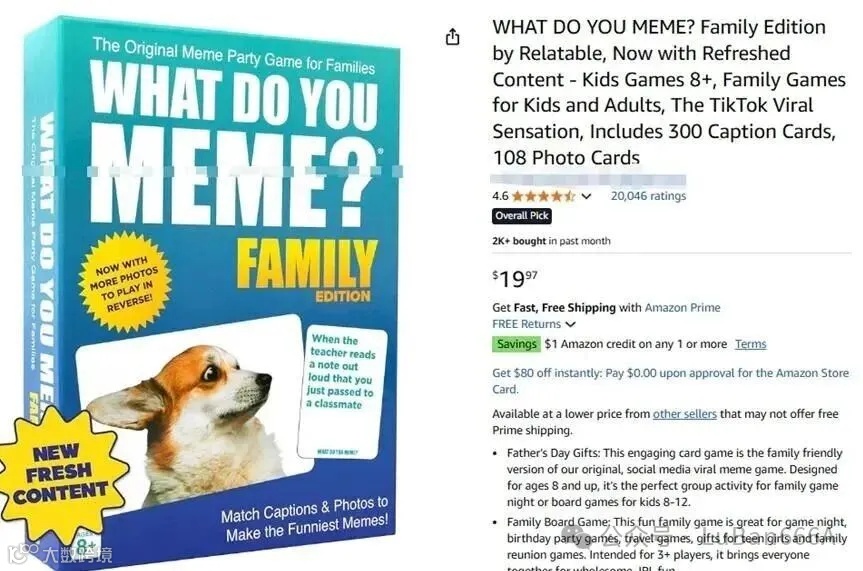The image size is (863, 571).
Task: Click the FREE Returns text
Action: pyautogui.click(x=527, y=324)
